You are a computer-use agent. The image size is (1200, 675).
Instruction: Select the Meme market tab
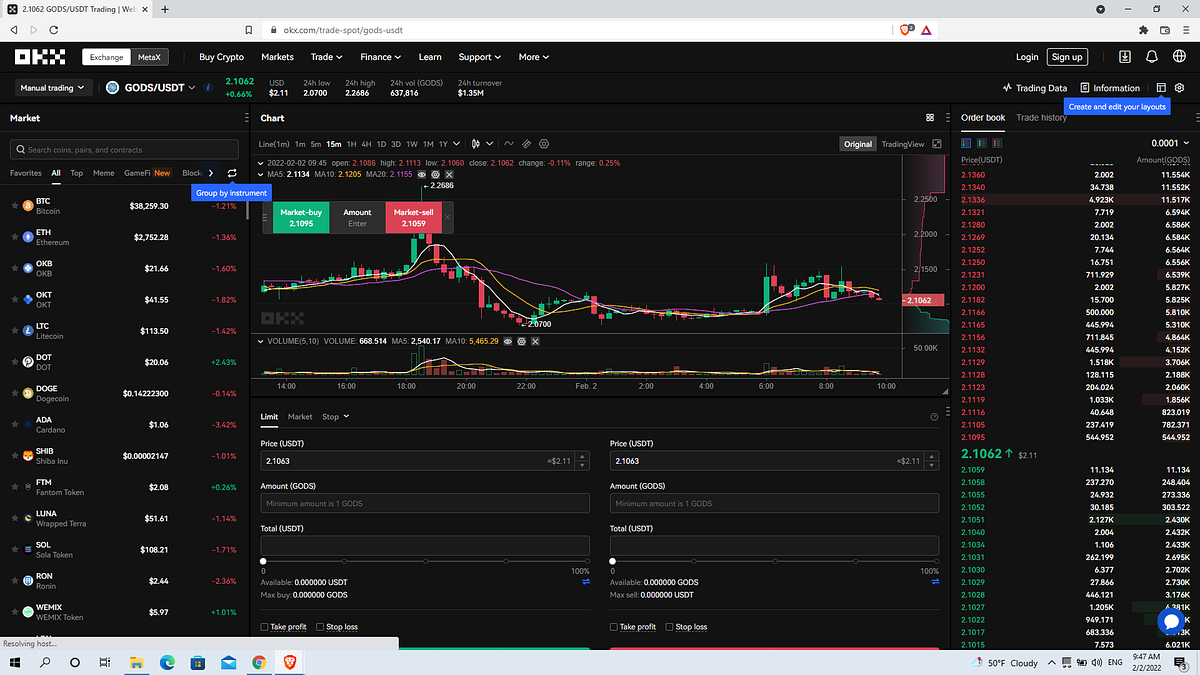(x=103, y=173)
